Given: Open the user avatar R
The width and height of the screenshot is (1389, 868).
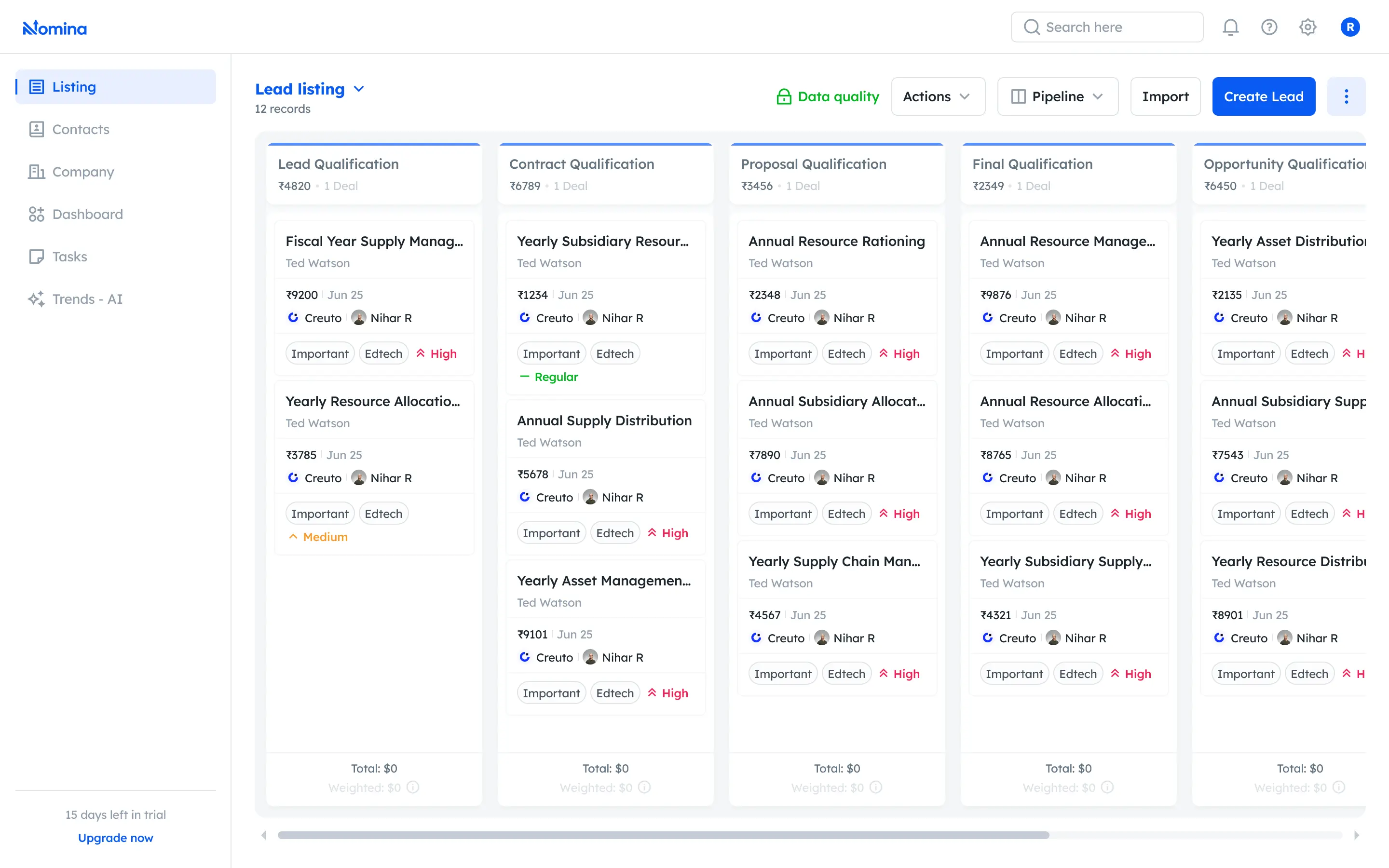Looking at the screenshot, I should click(x=1350, y=27).
